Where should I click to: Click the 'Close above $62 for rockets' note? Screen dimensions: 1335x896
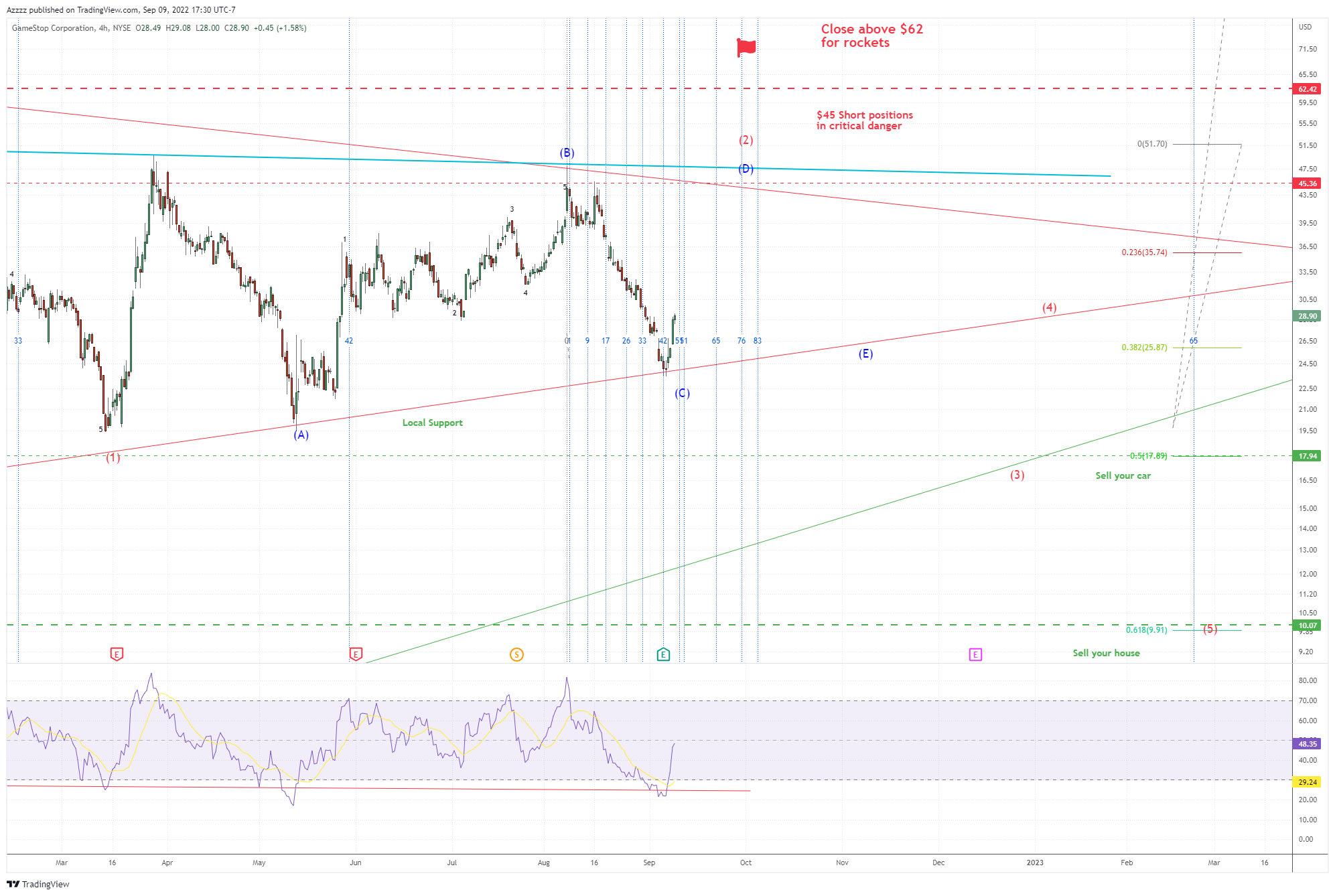point(872,35)
